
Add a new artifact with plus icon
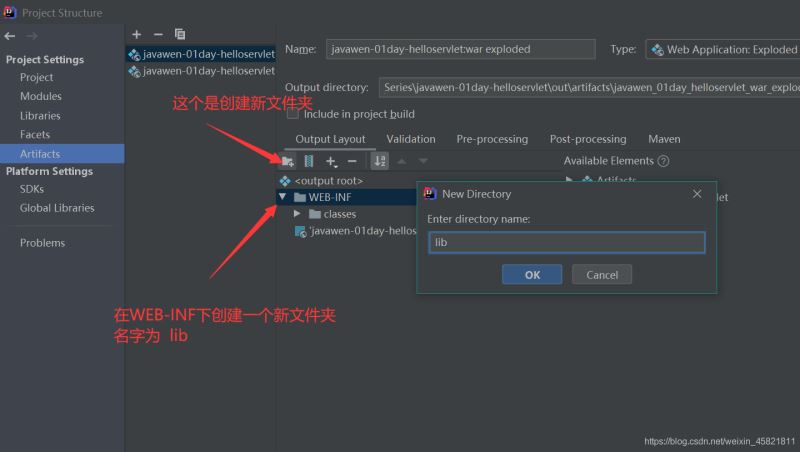click(136, 34)
